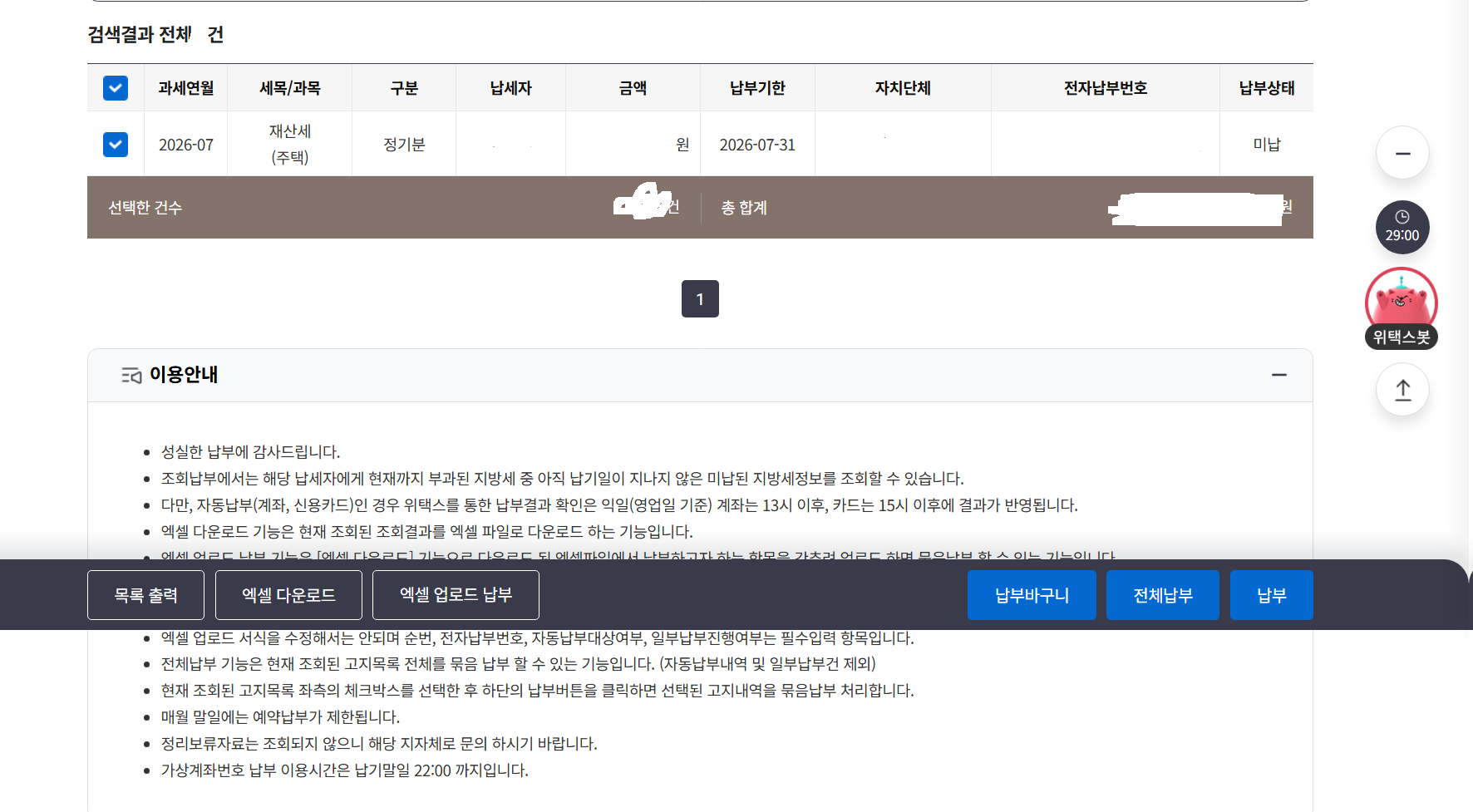
Task: Click the 구분 column header
Action: point(404,88)
